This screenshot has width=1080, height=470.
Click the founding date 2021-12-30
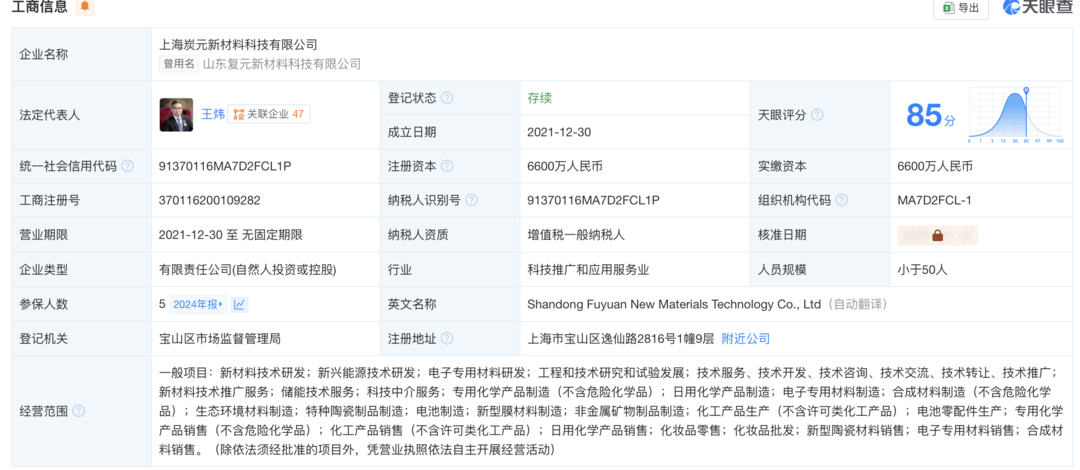pyautogui.click(x=559, y=132)
